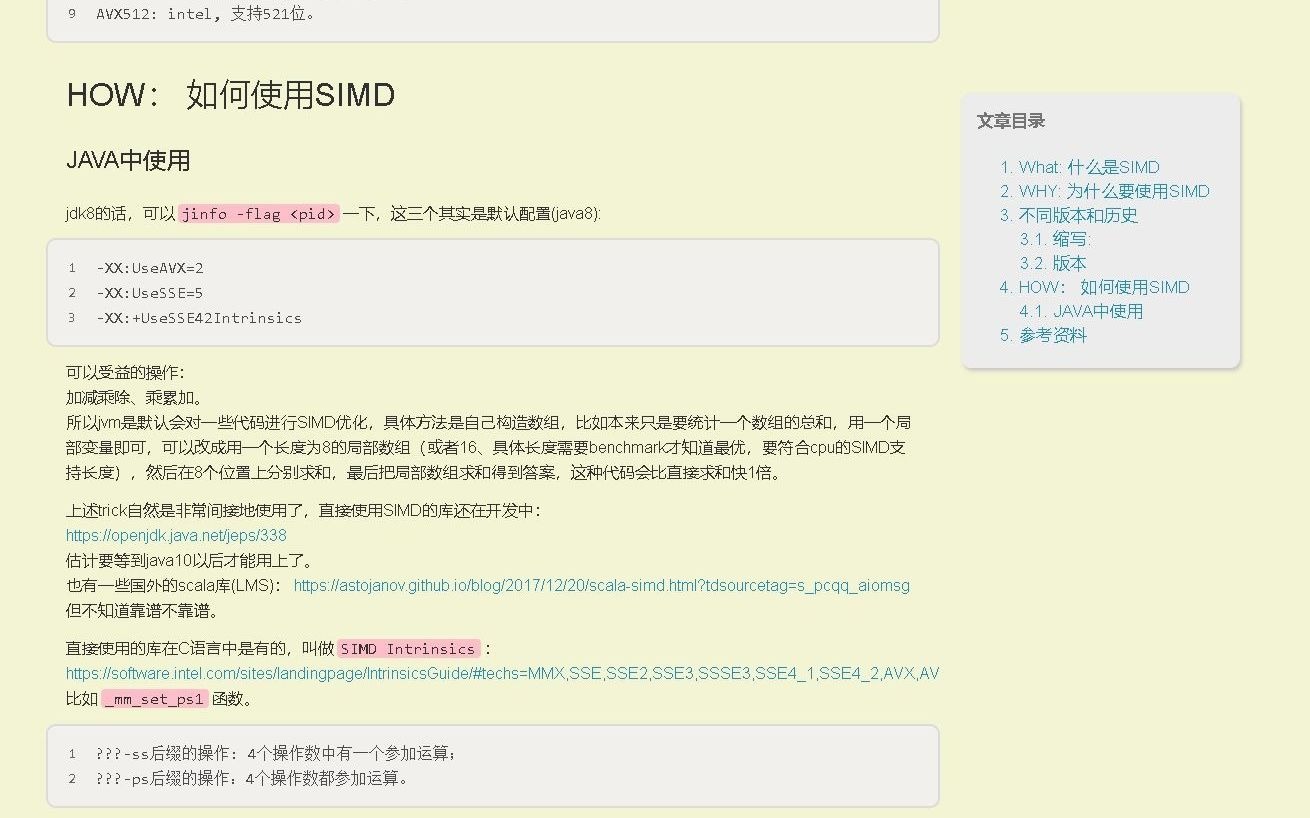Open the openjdk.java.net/jeps/338 link

(x=176, y=535)
